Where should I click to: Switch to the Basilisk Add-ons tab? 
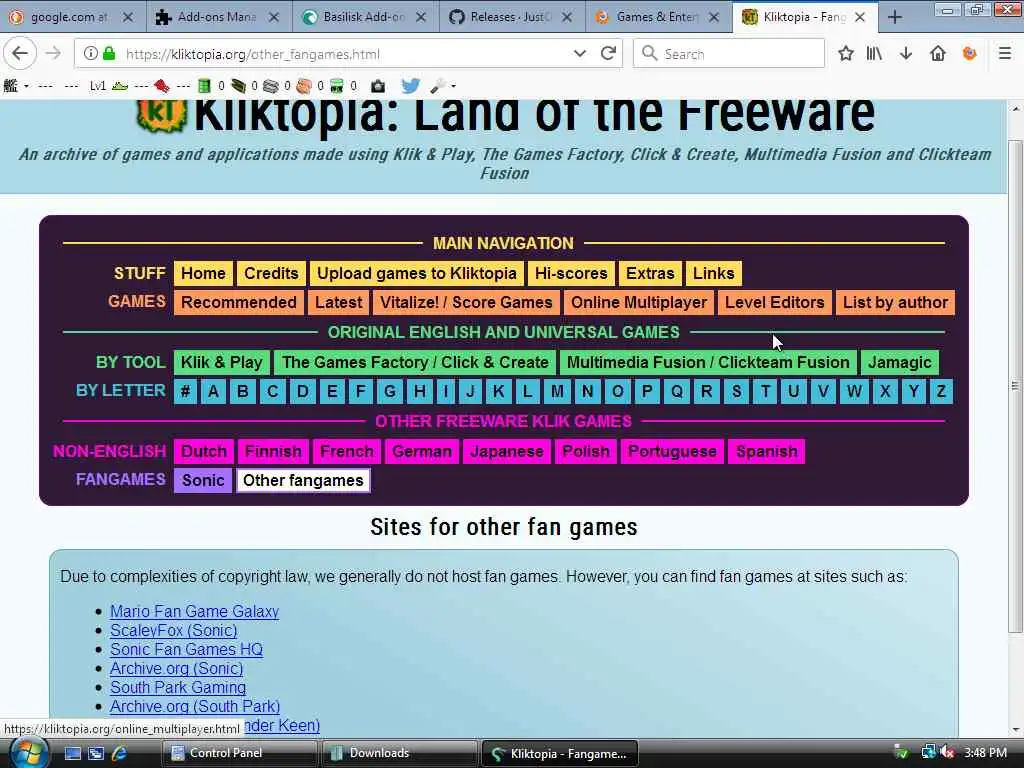coord(364,17)
